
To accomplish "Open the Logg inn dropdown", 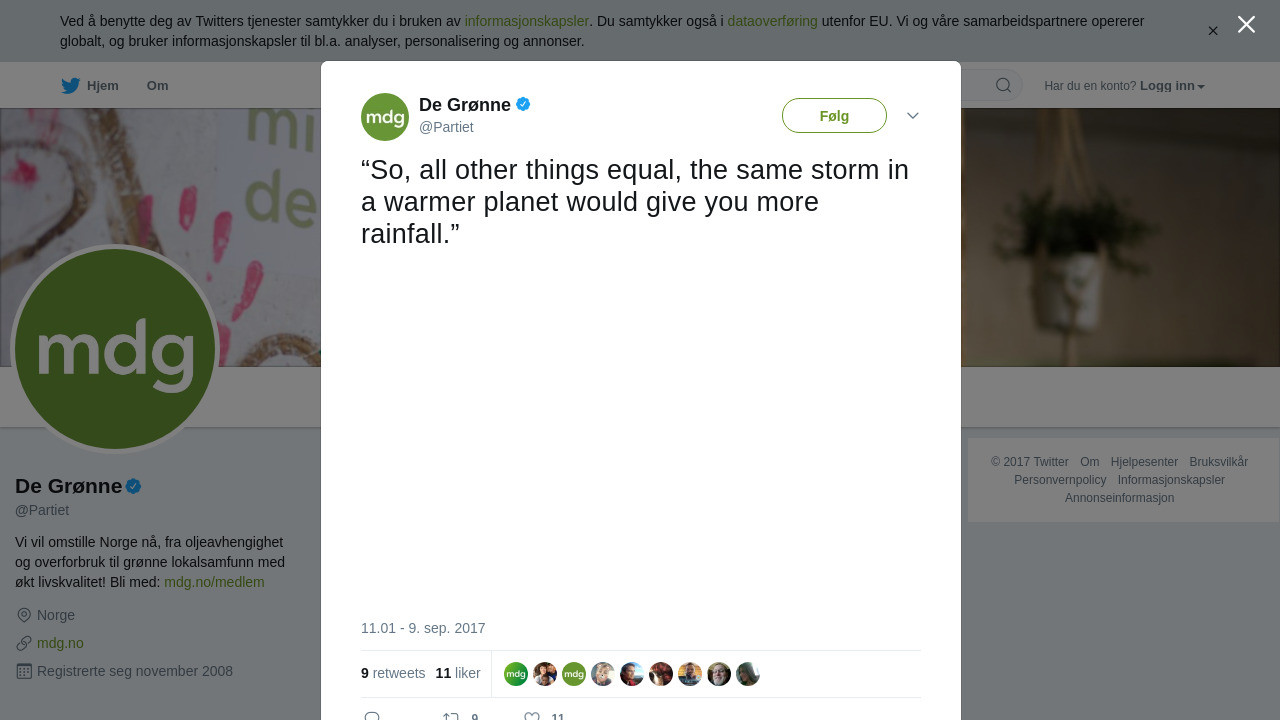I will coord(1172,86).
